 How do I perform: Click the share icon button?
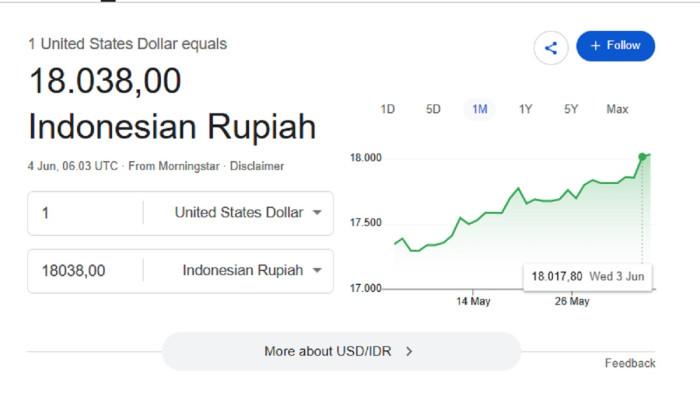551,48
